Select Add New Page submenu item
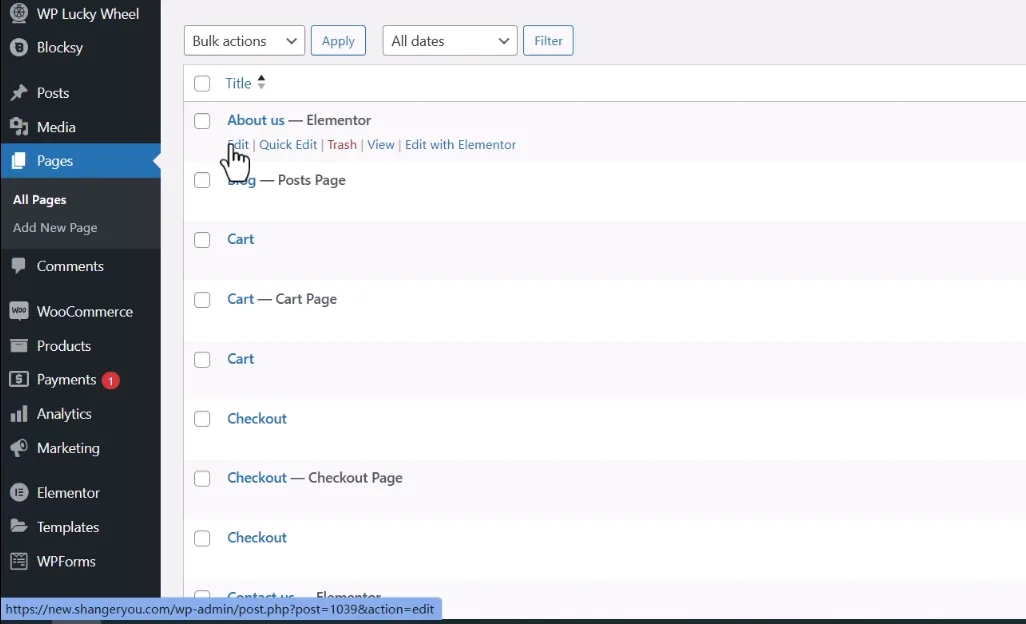 [x=55, y=228]
